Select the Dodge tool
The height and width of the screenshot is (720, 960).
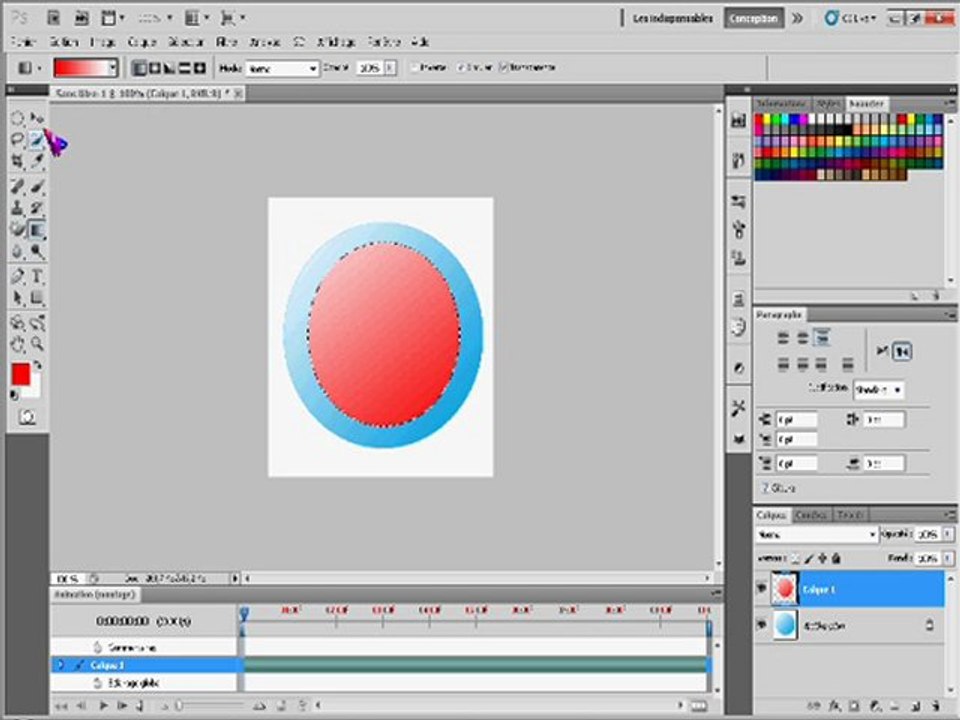[37, 252]
